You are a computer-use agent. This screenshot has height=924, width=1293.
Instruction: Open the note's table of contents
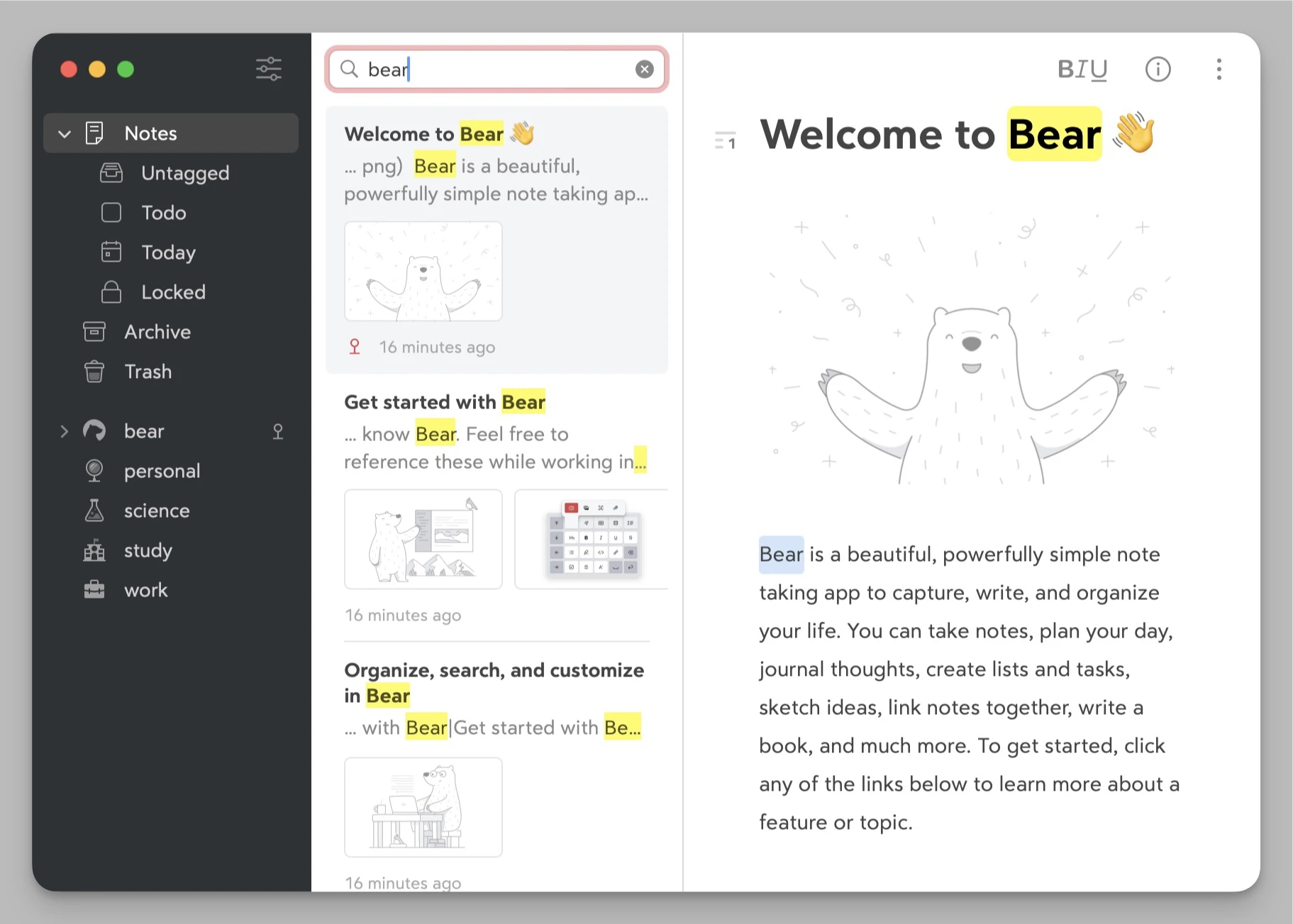click(724, 140)
